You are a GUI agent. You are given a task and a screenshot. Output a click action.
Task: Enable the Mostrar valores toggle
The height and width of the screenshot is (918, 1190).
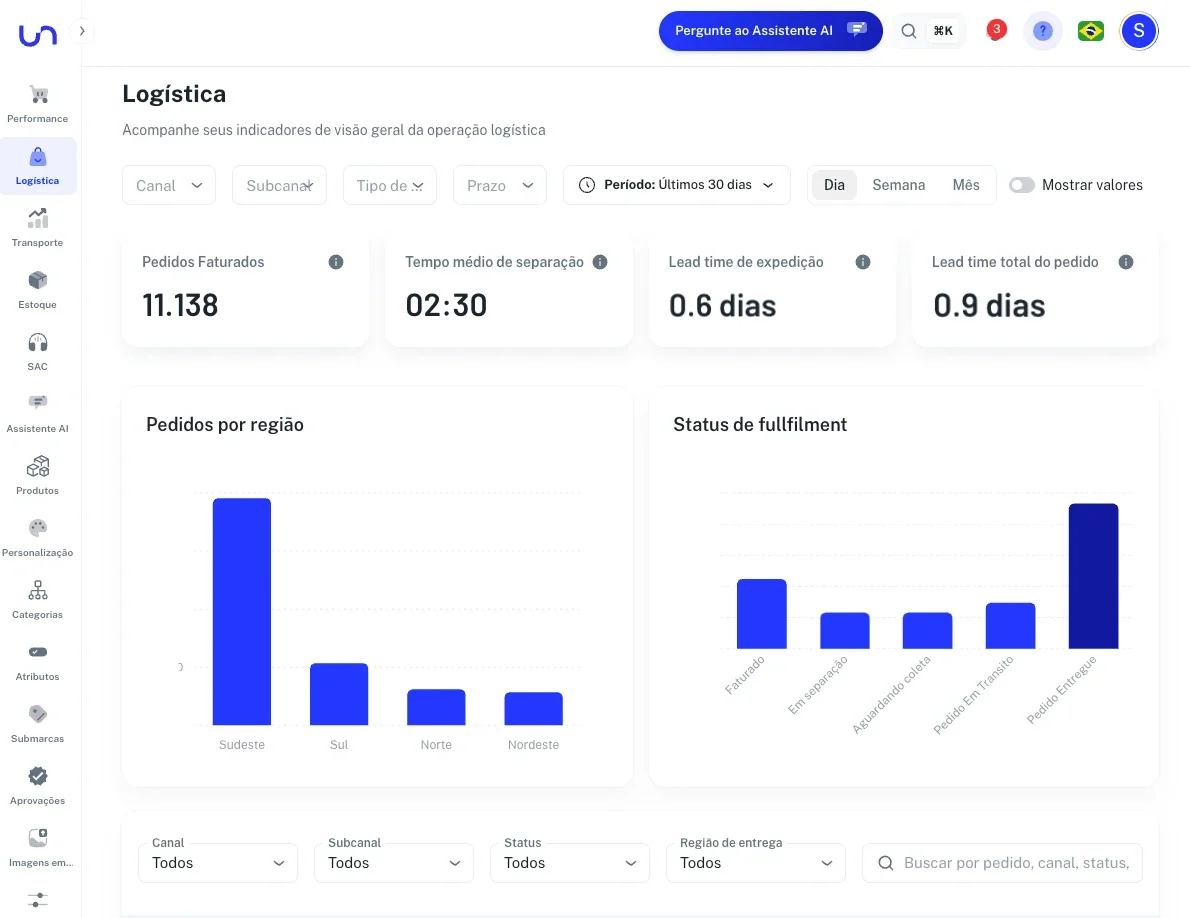pyautogui.click(x=1021, y=185)
